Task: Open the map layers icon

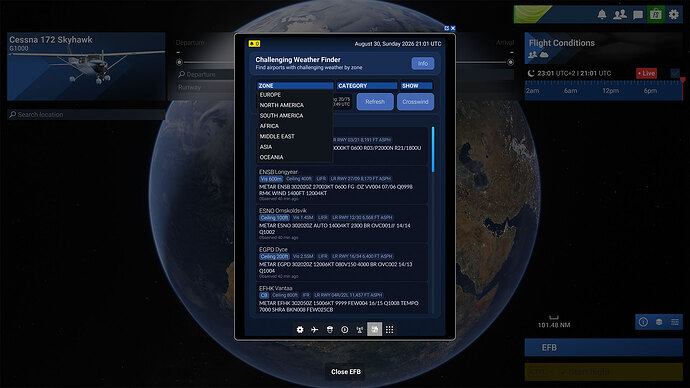Action: pyautogui.click(x=659, y=322)
